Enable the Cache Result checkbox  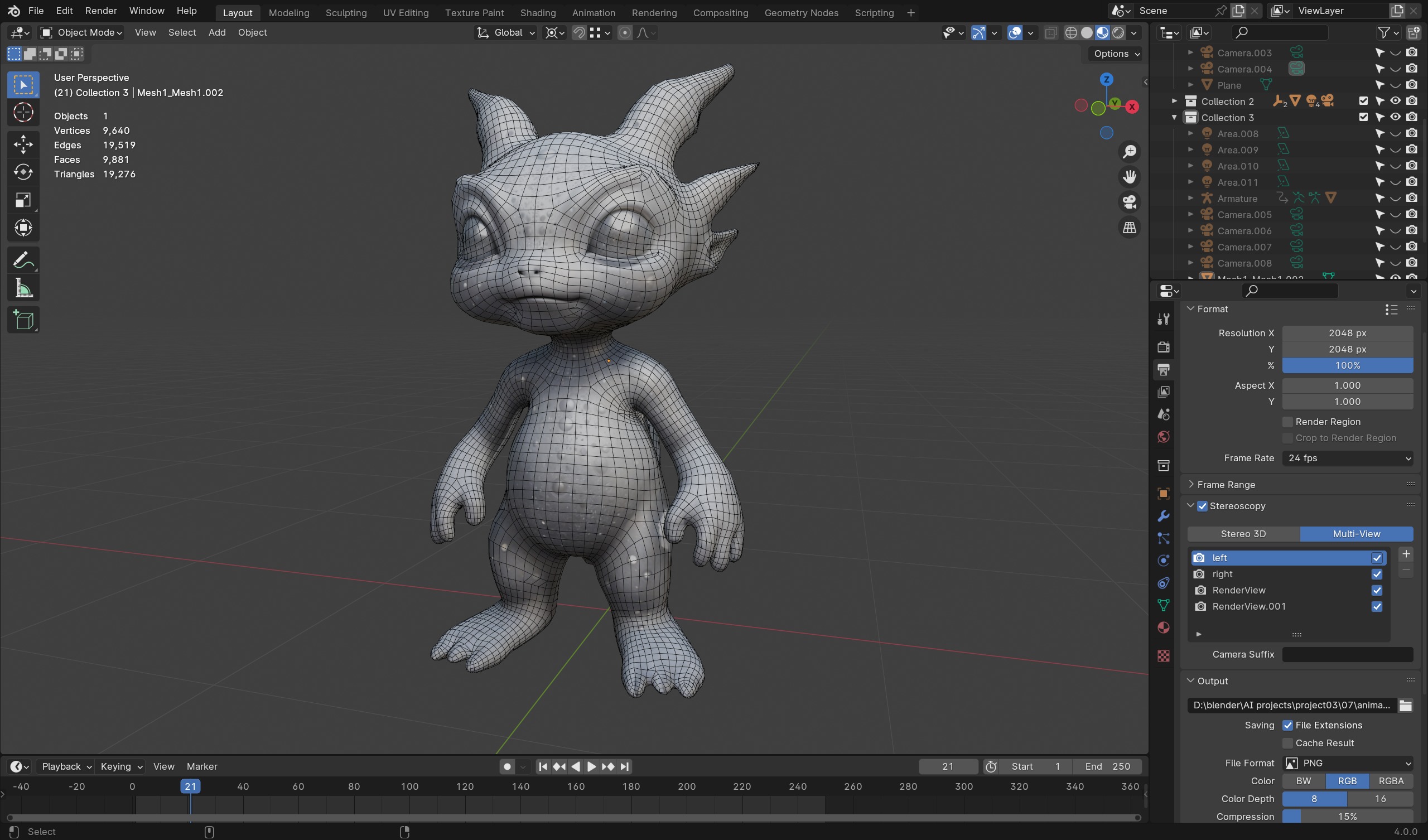pyautogui.click(x=1287, y=743)
